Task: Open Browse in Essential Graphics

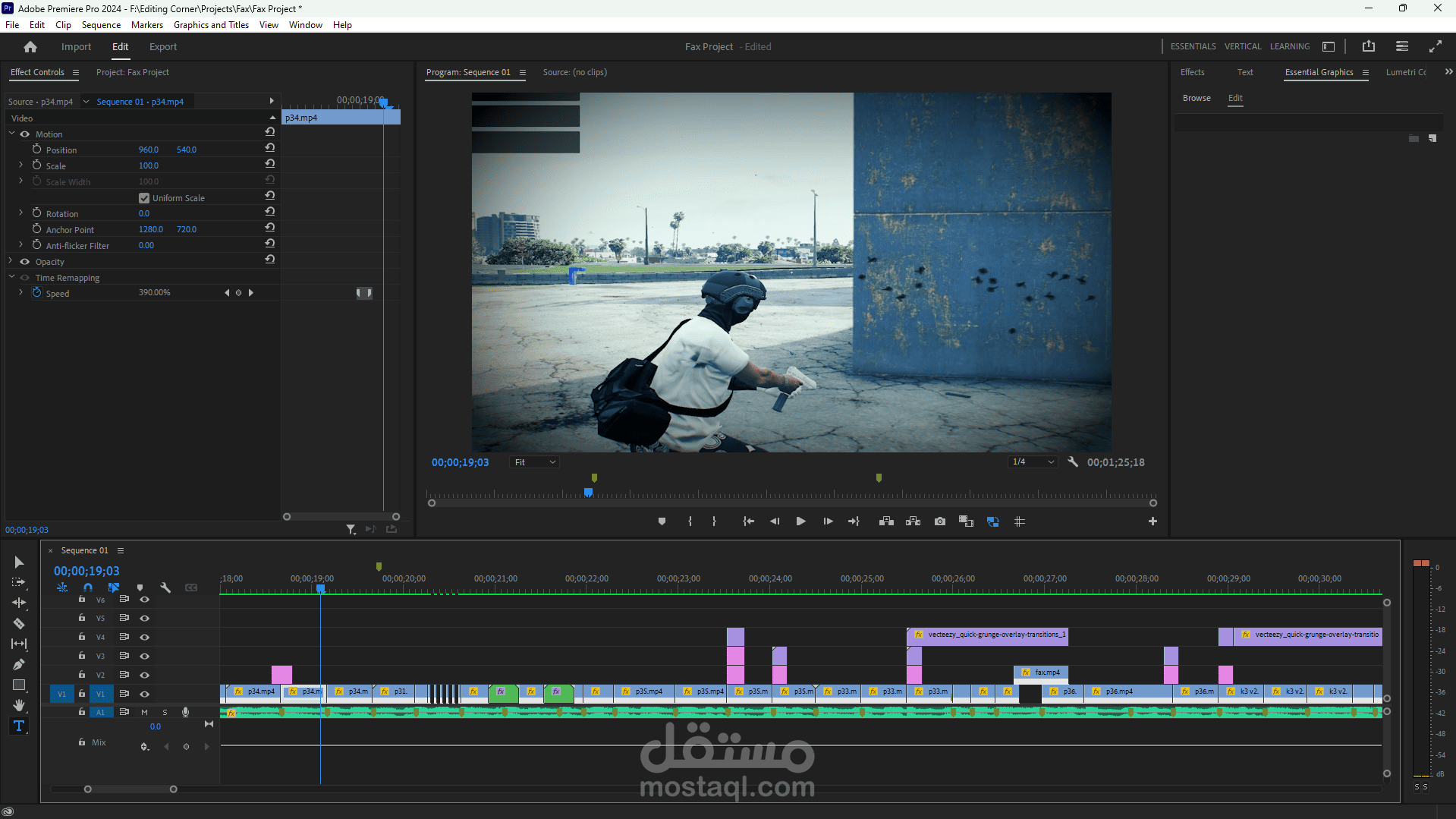Action: tap(1197, 98)
